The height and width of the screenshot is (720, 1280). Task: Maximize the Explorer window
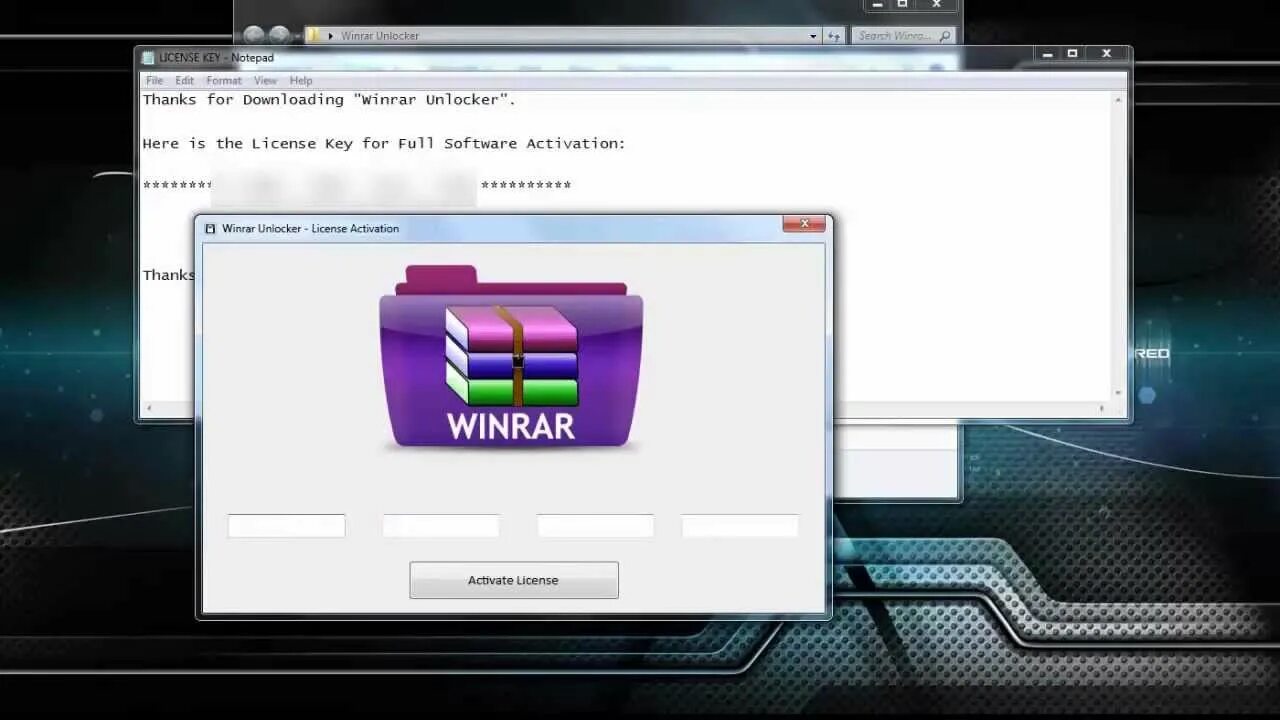click(x=903, y=5)
